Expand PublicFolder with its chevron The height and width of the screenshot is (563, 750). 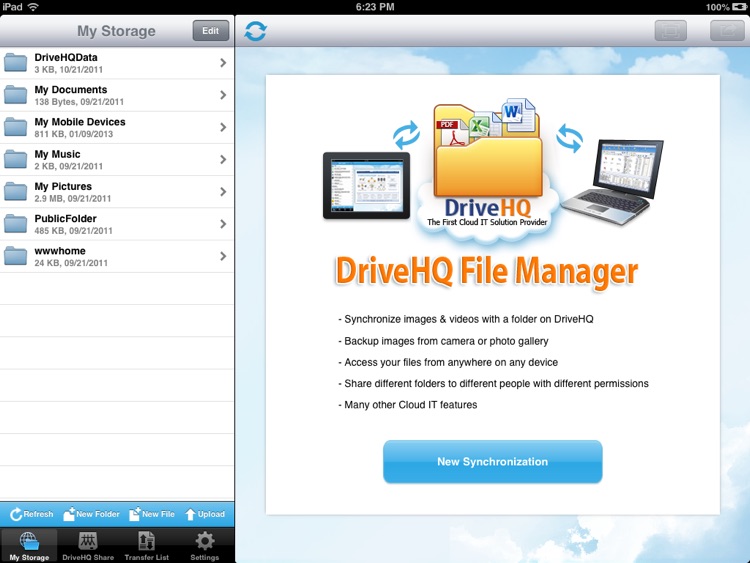coord(223,224)
